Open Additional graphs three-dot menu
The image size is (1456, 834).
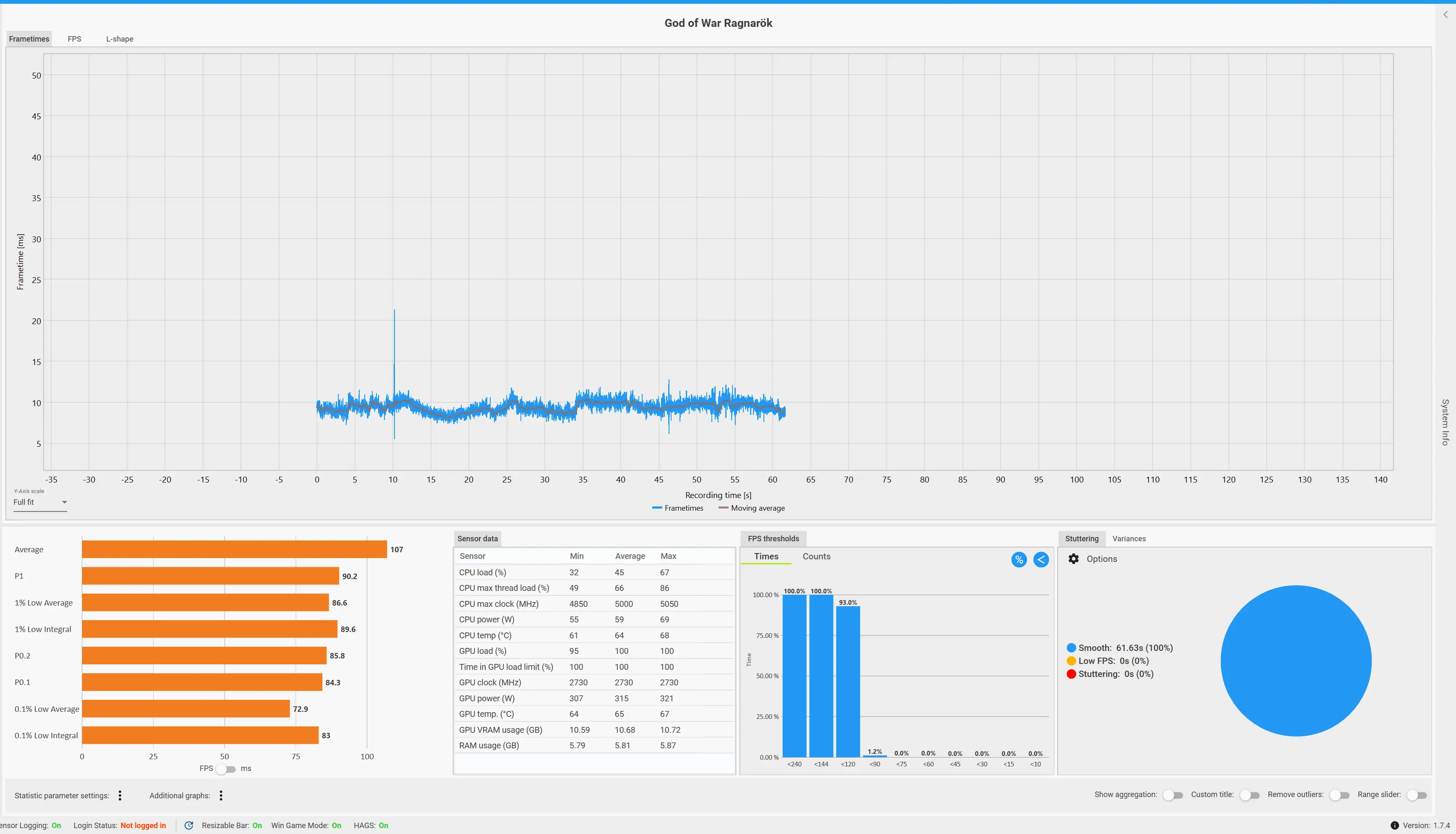tap(221, 795)
